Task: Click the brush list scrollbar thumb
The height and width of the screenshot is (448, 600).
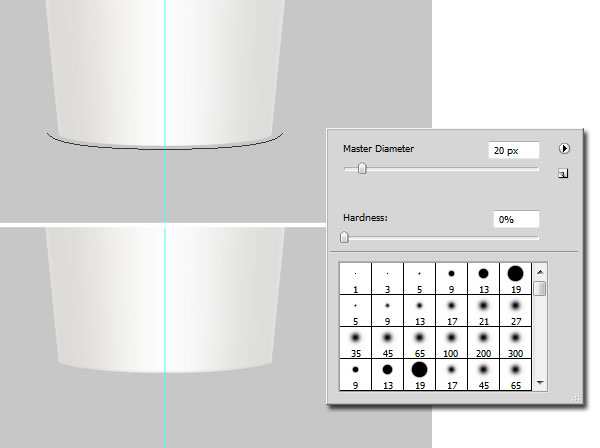Action: point(540,289)
